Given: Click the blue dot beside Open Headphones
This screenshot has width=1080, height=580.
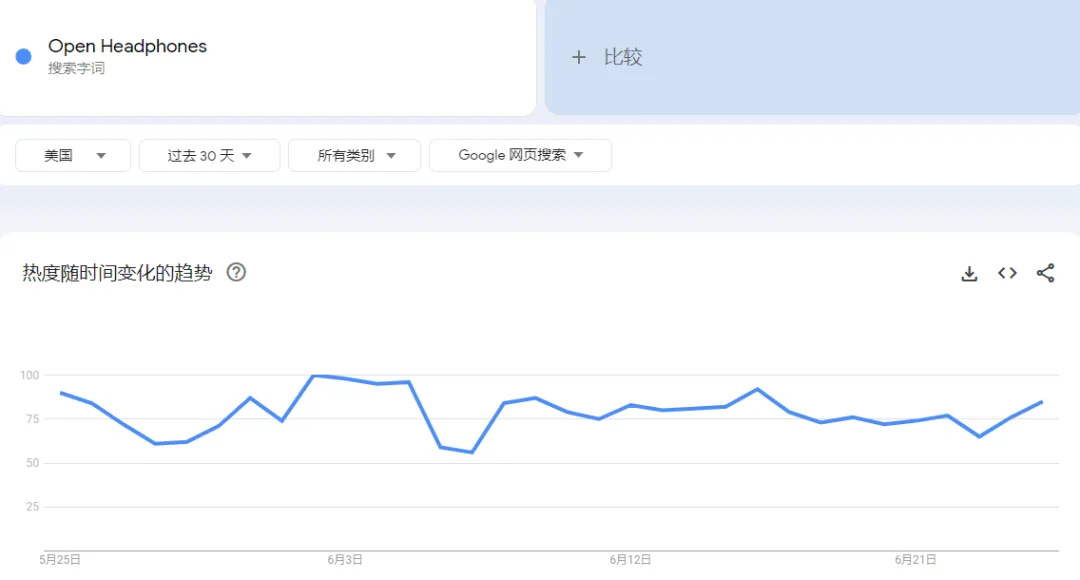Looking at the screenshot, I should coord(24,56).
